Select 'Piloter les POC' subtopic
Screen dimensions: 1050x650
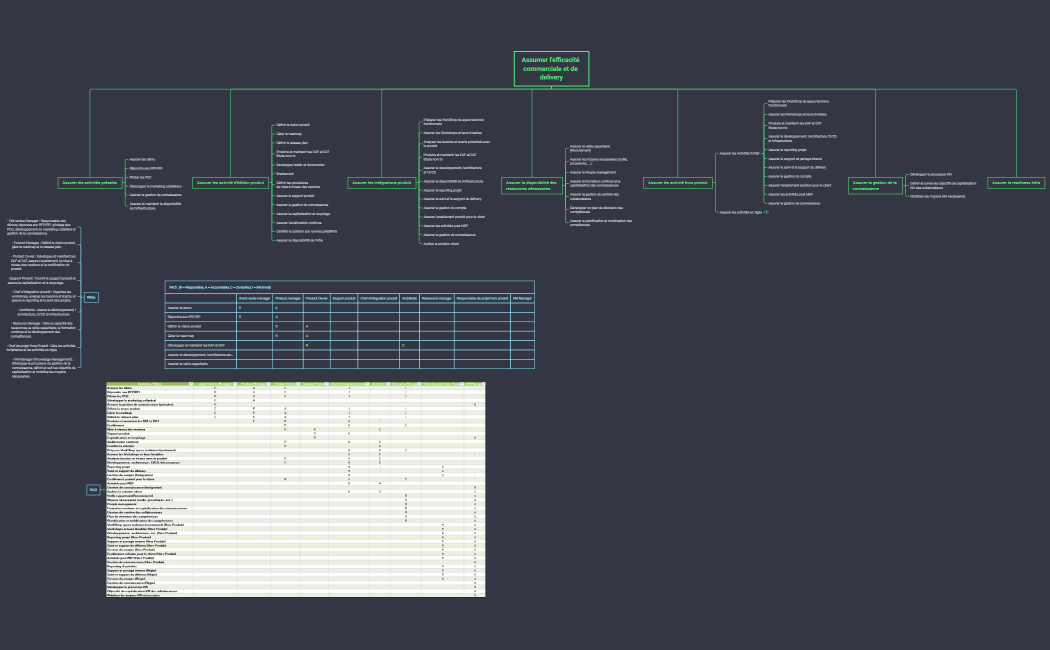click(x=140, y=177)
